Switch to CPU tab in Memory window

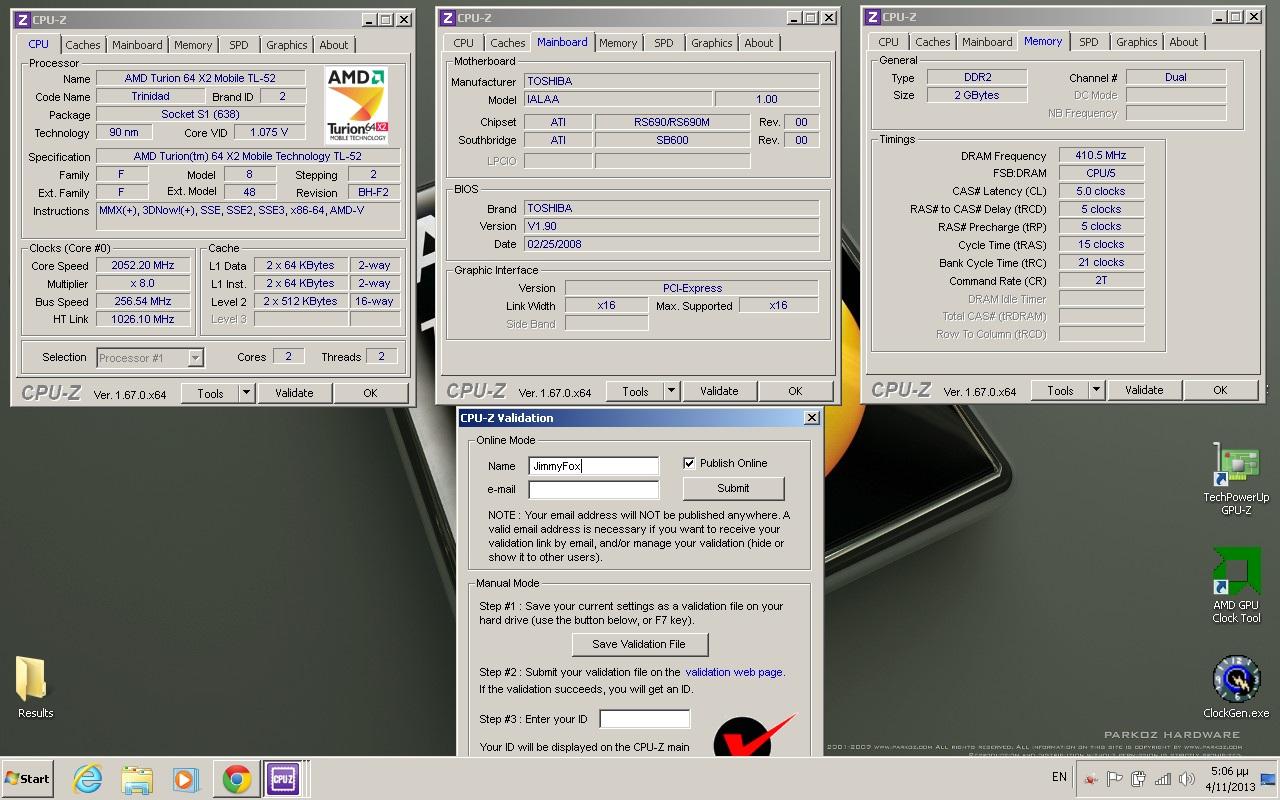888,42
